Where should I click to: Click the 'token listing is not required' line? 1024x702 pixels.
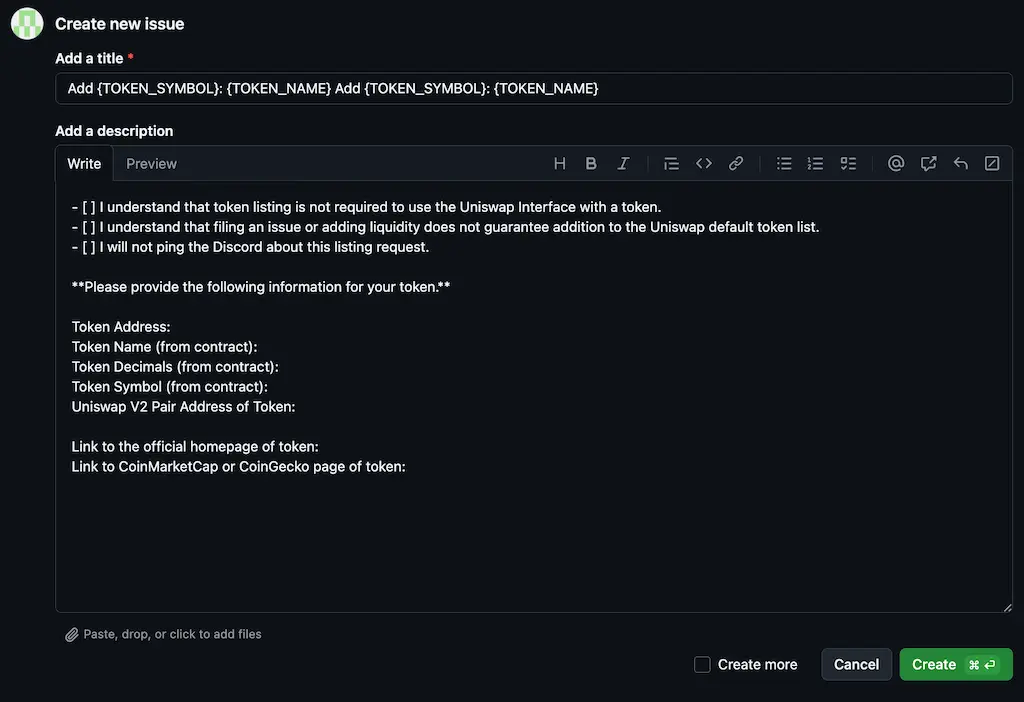(366, 207)
